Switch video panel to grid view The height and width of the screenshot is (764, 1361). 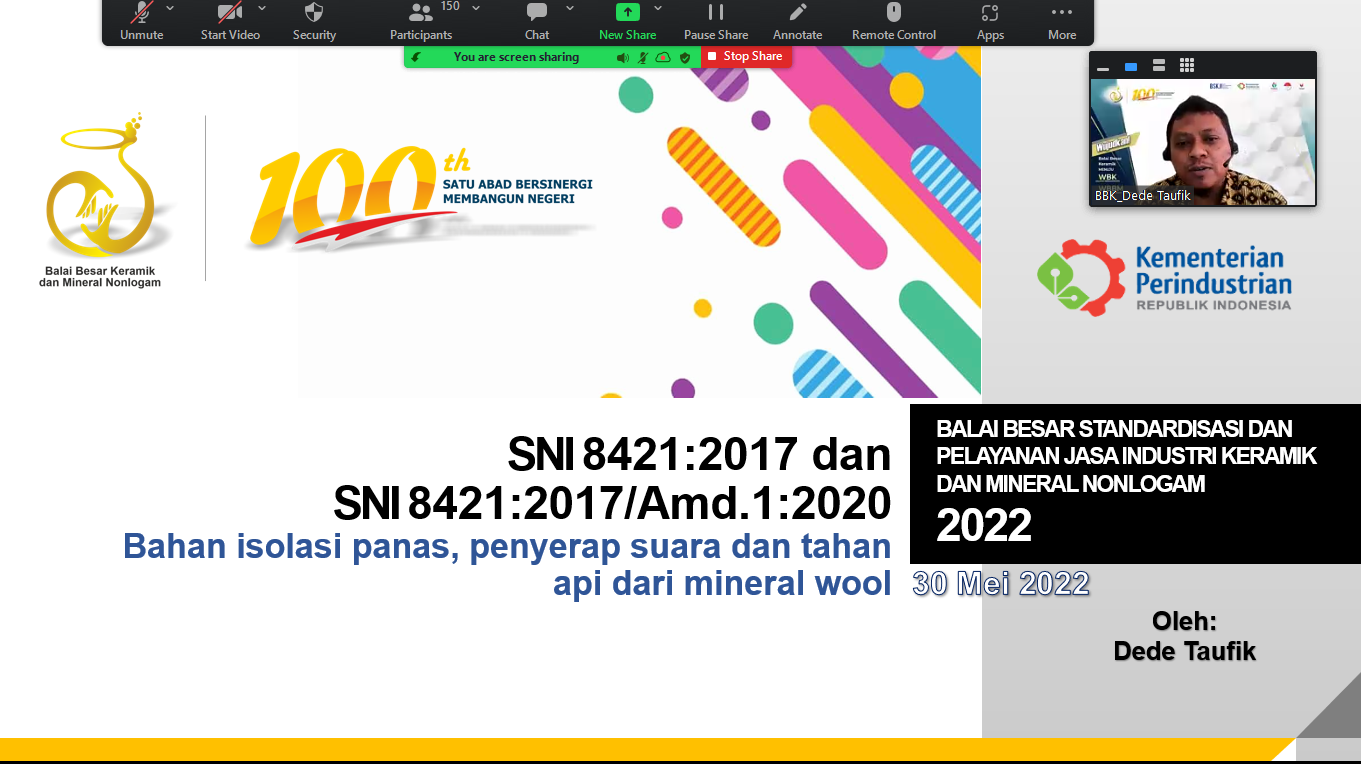1187,66
